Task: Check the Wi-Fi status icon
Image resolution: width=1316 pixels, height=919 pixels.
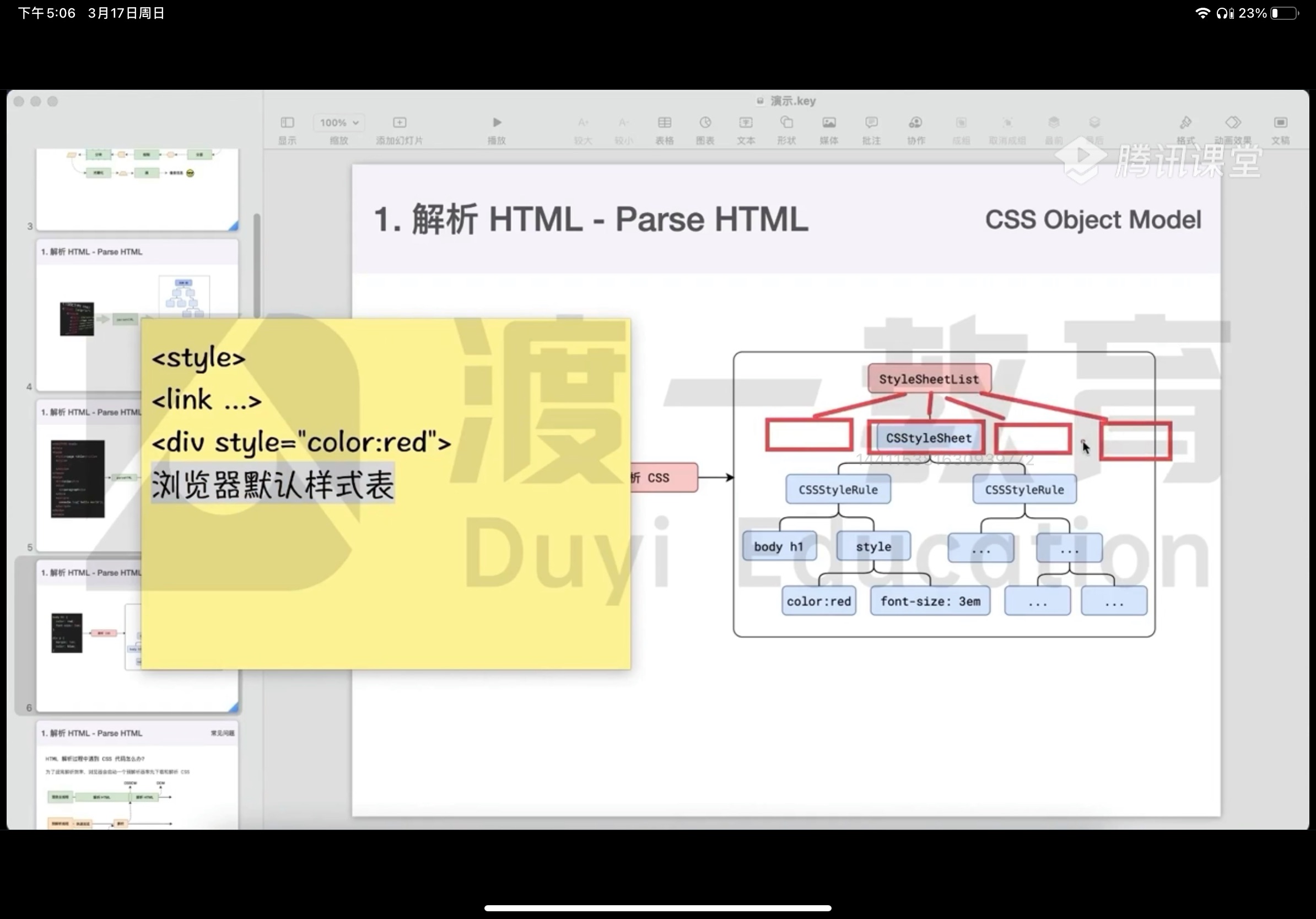Action: click(x=1202, y=13)
